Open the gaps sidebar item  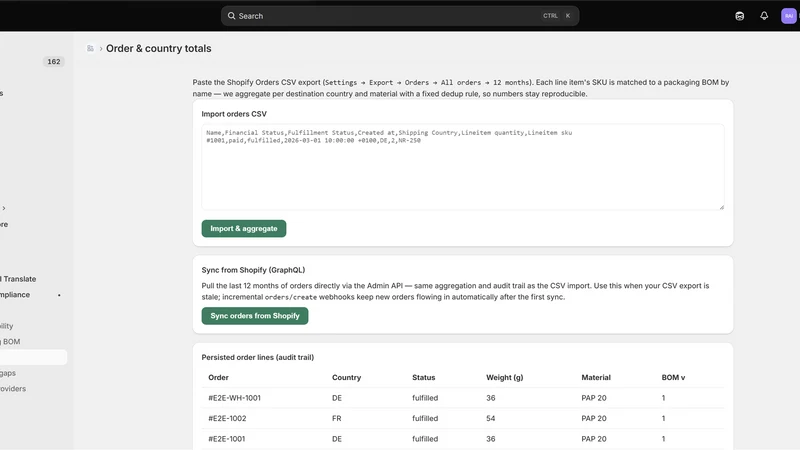8,373
